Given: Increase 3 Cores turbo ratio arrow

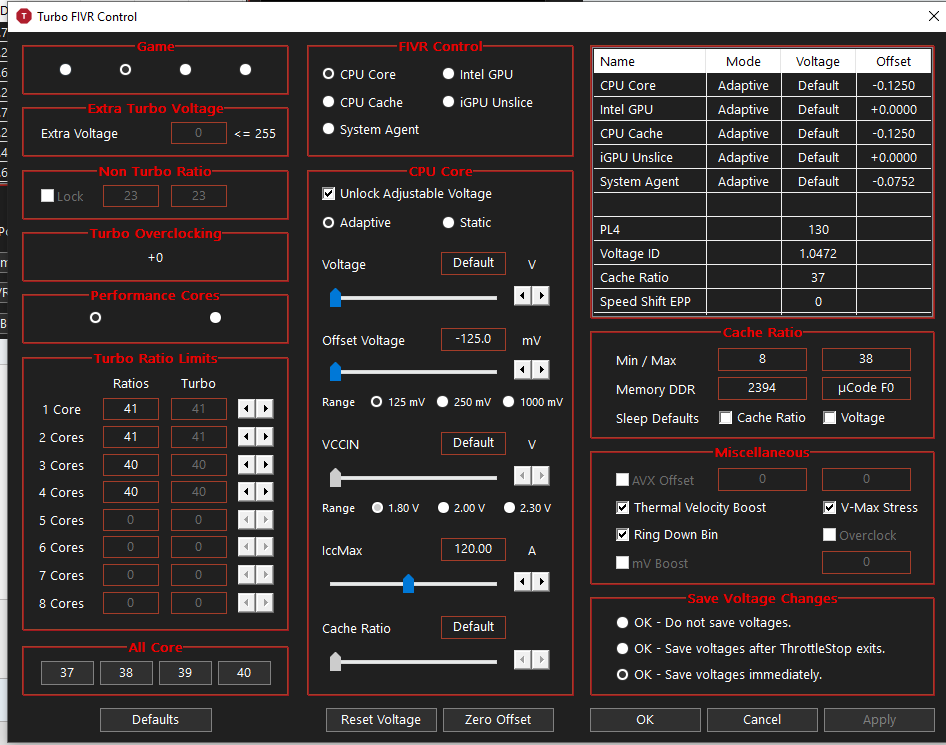Looking at the screenshot, I should coord(265,464).
